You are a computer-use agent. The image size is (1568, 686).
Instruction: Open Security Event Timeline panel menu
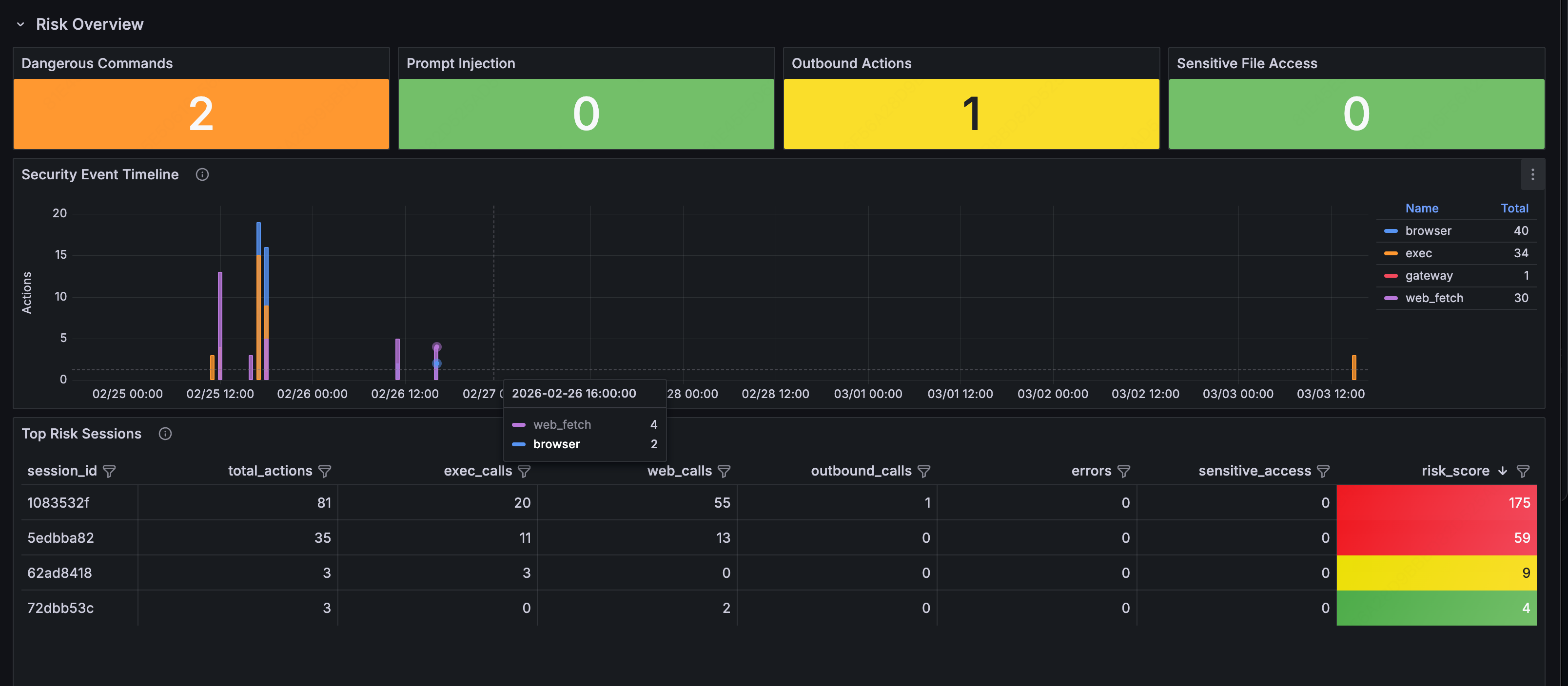(1532, 175)
